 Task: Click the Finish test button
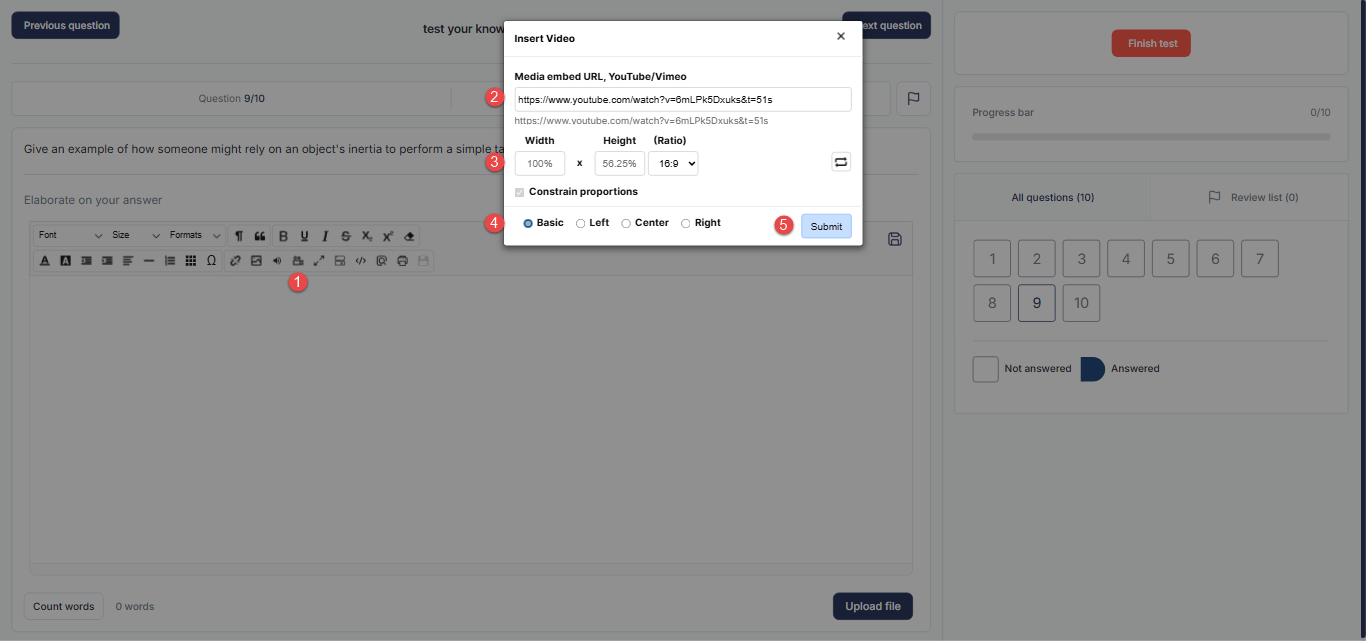[1151, 44]
